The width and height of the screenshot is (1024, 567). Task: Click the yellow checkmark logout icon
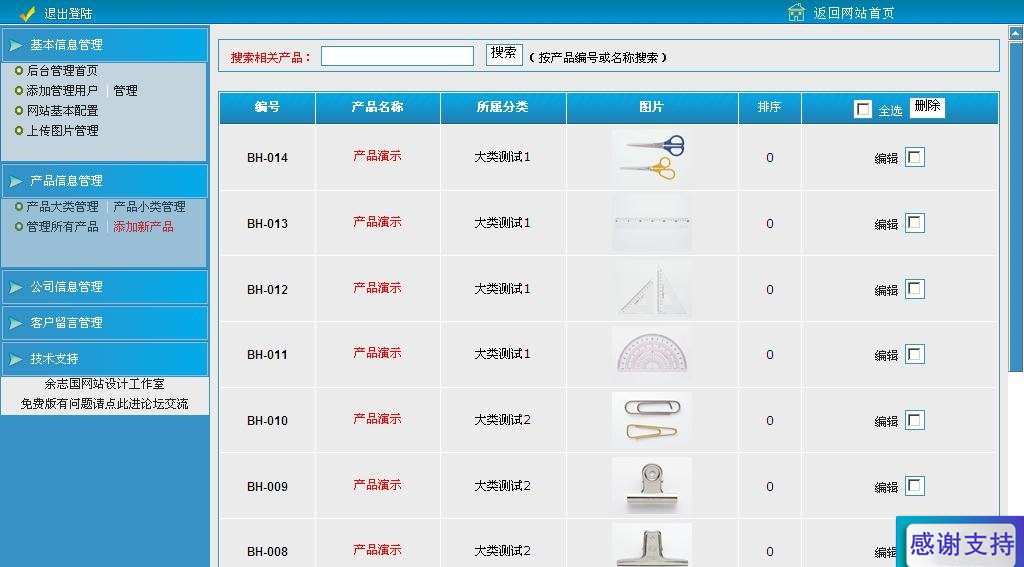(27, 13)
